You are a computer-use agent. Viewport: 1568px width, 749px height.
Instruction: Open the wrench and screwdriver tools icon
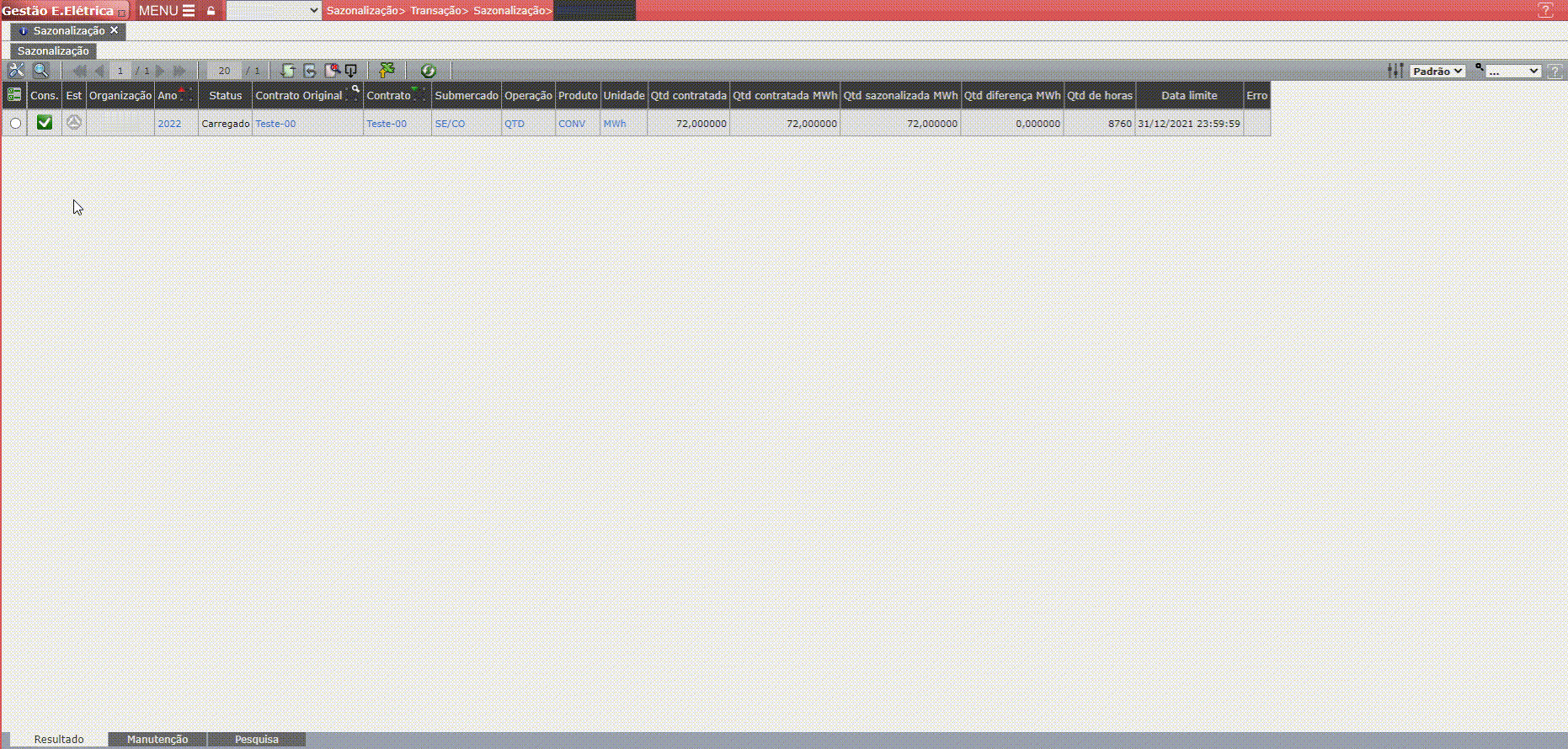pos(16,71)
